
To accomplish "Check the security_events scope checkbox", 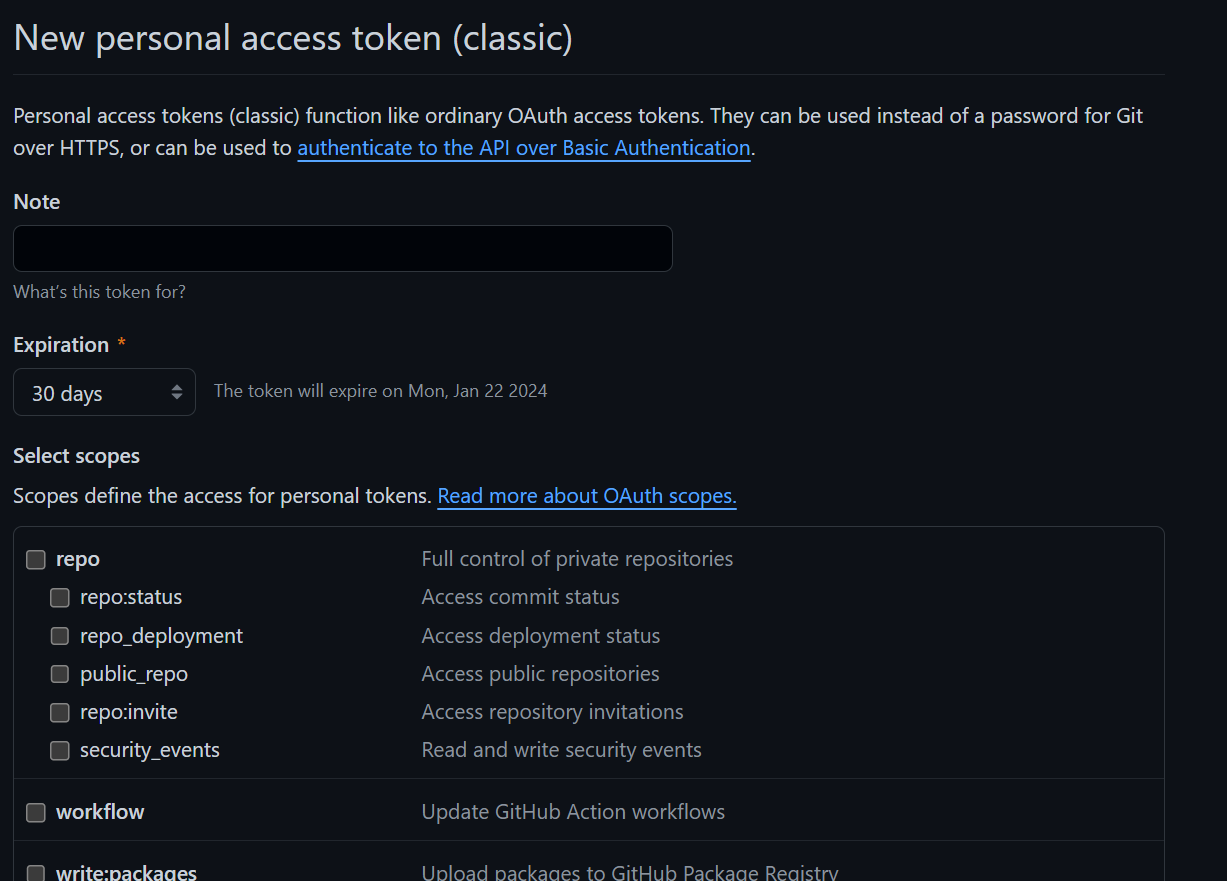I will coord(60,750).
